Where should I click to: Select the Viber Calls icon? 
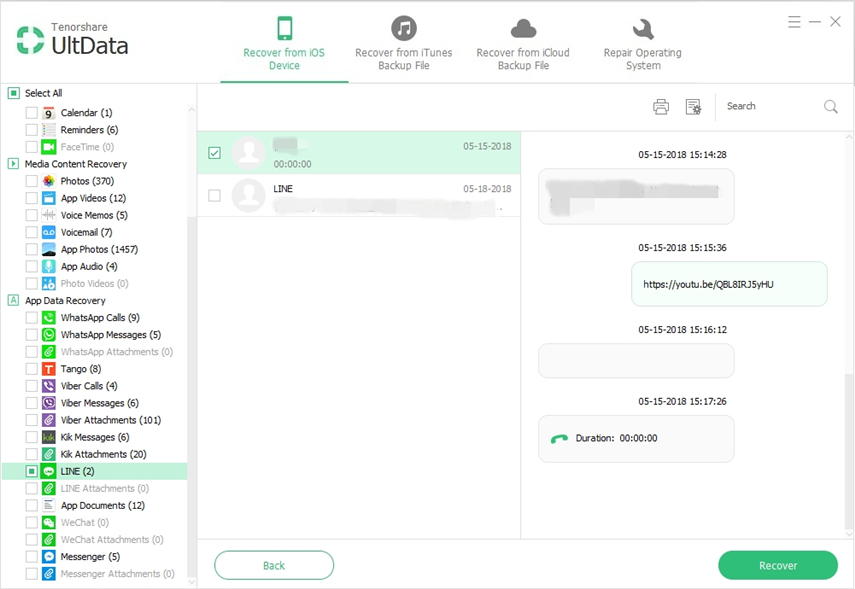tap(49, 386)
